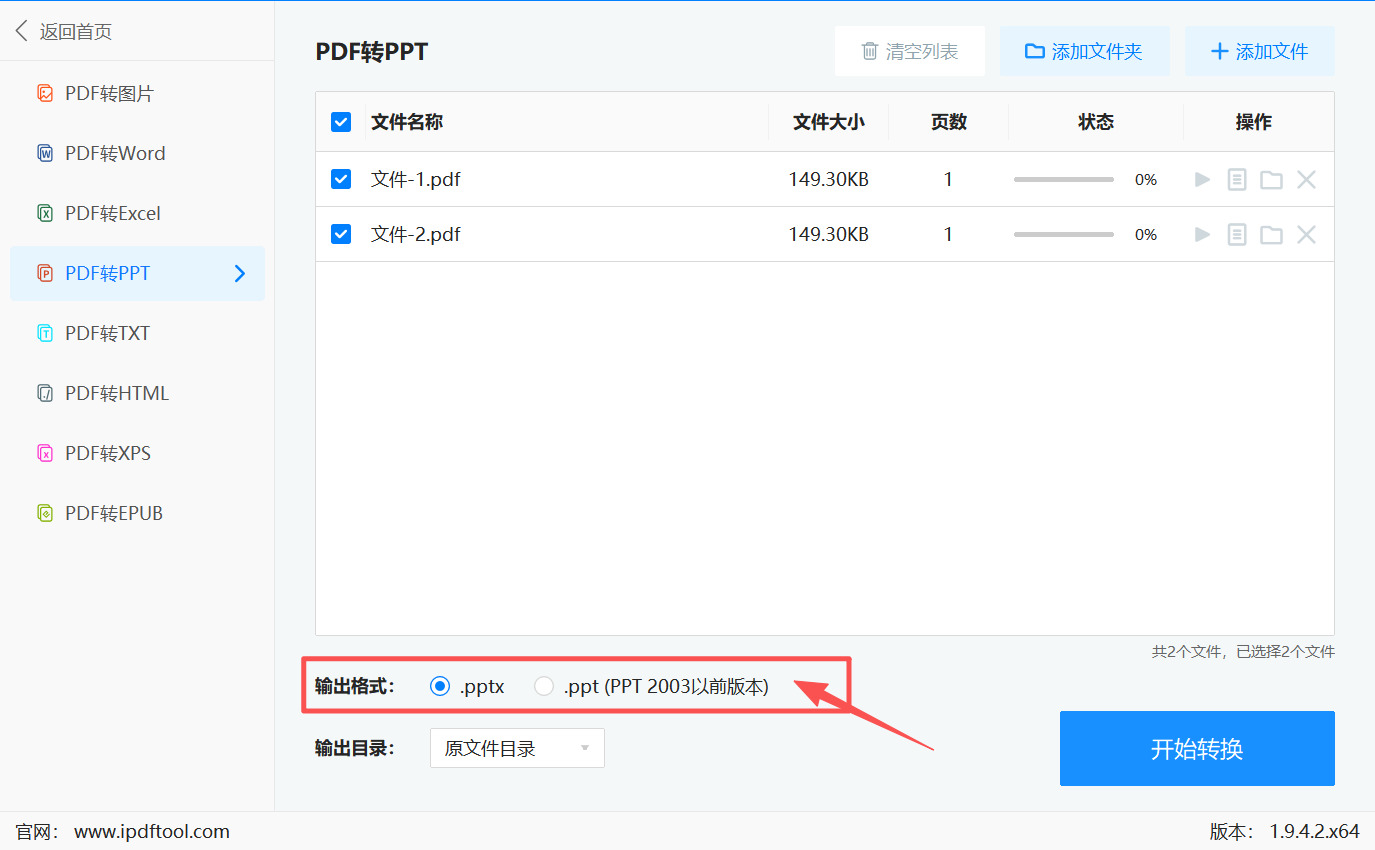
Task: Select the PDF转图片 sidebar icon
Action: (46, 92)
